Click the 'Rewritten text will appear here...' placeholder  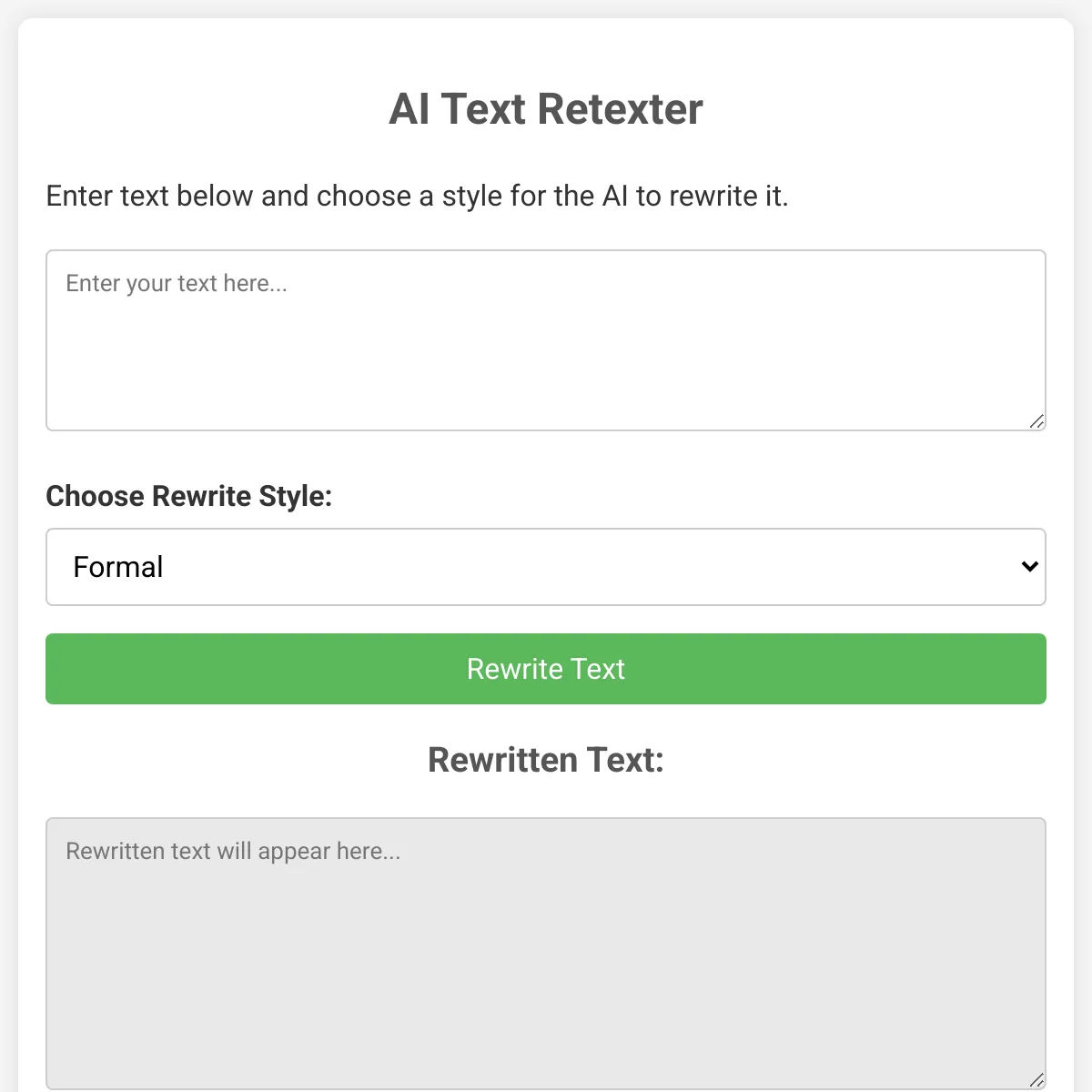(233, 852)
